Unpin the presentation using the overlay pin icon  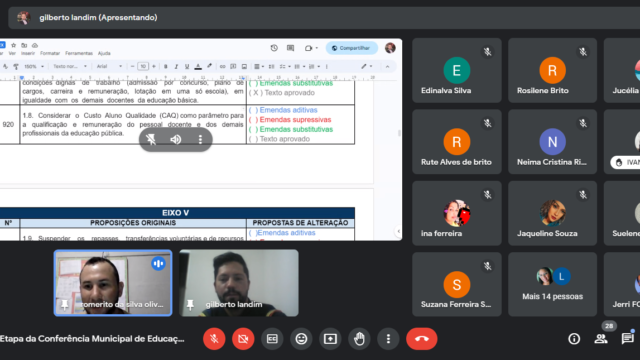(x=151, y=140)
